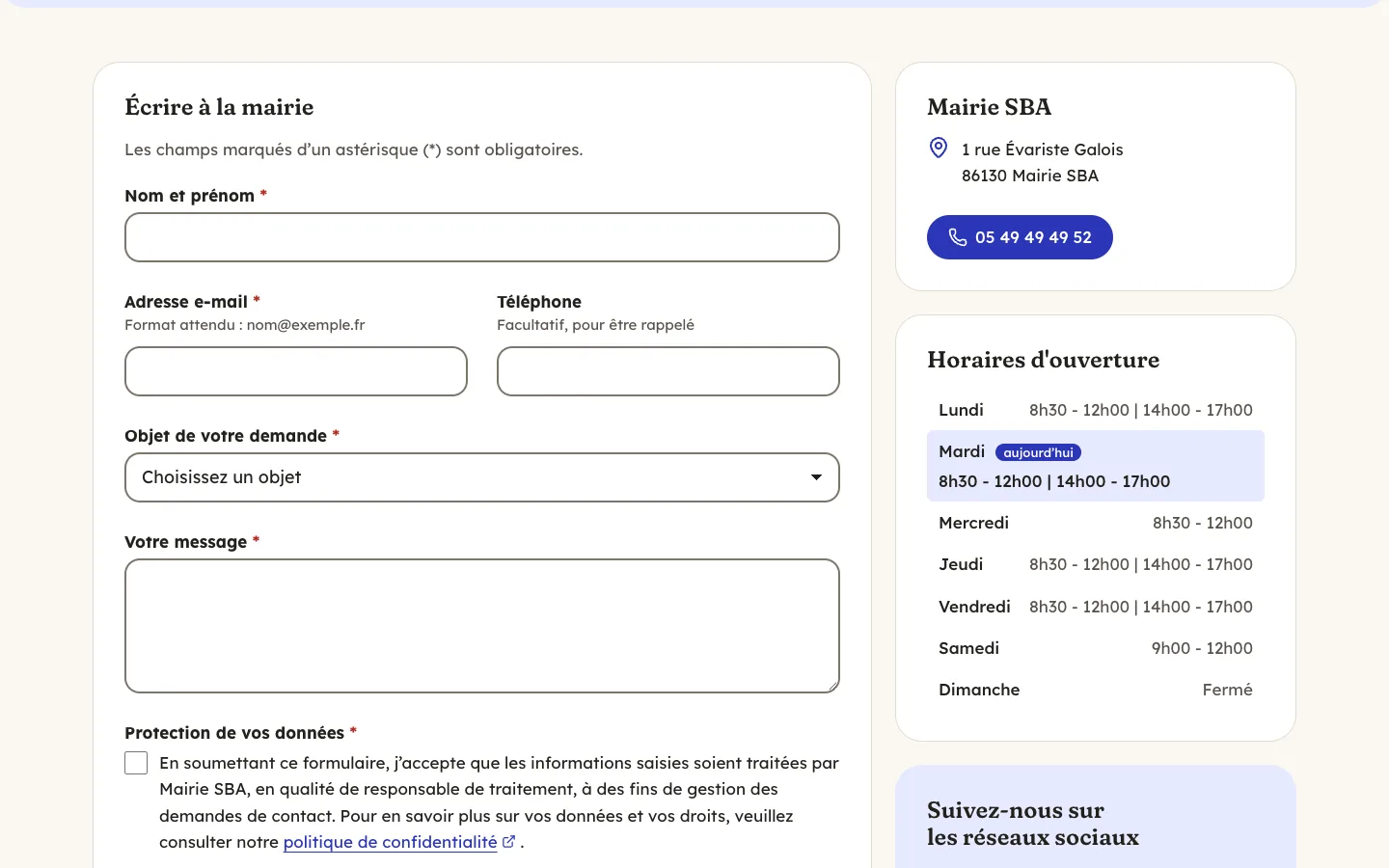Viewport: 1389px width, 868px height.
Task: Tick the Protection de vos données checkbox
Action: pyautogui.click(x=136, y=763)
